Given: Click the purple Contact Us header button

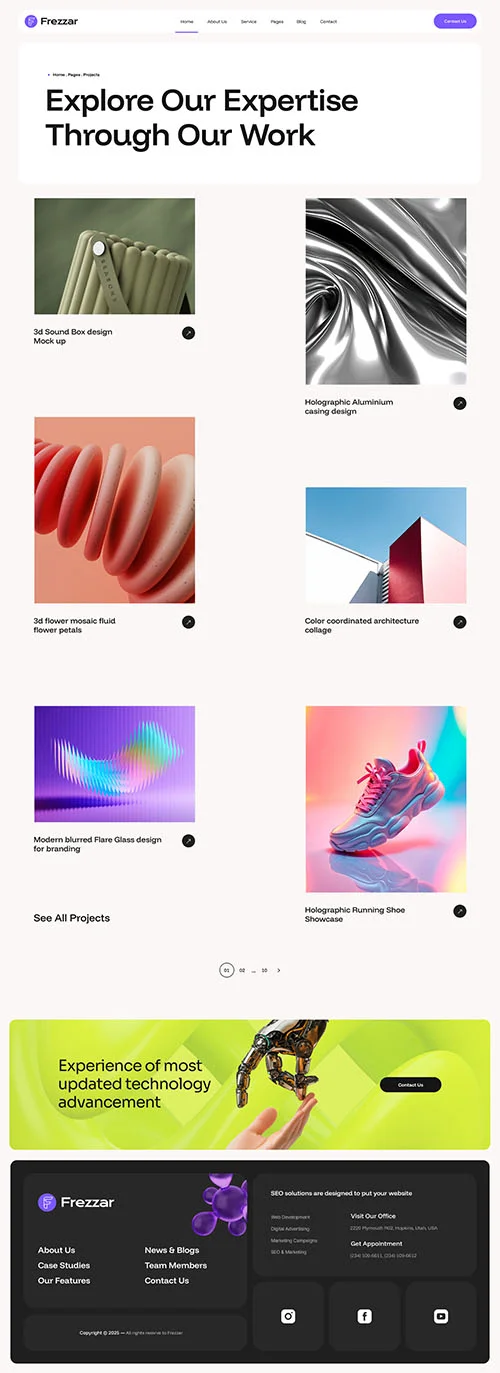Looking at the screenshot, I should [x=455, y=21].
